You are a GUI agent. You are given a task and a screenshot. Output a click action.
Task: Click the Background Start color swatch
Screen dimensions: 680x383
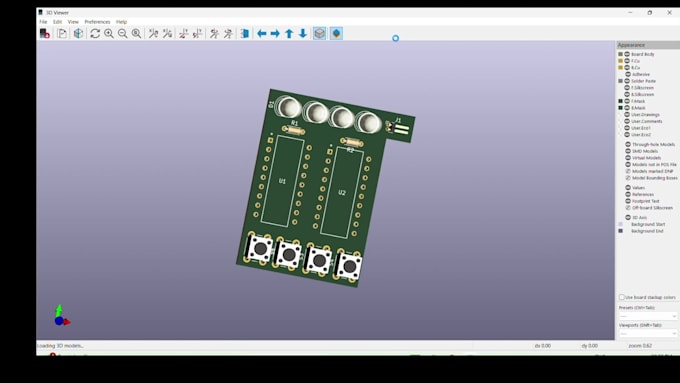(621, 224)
